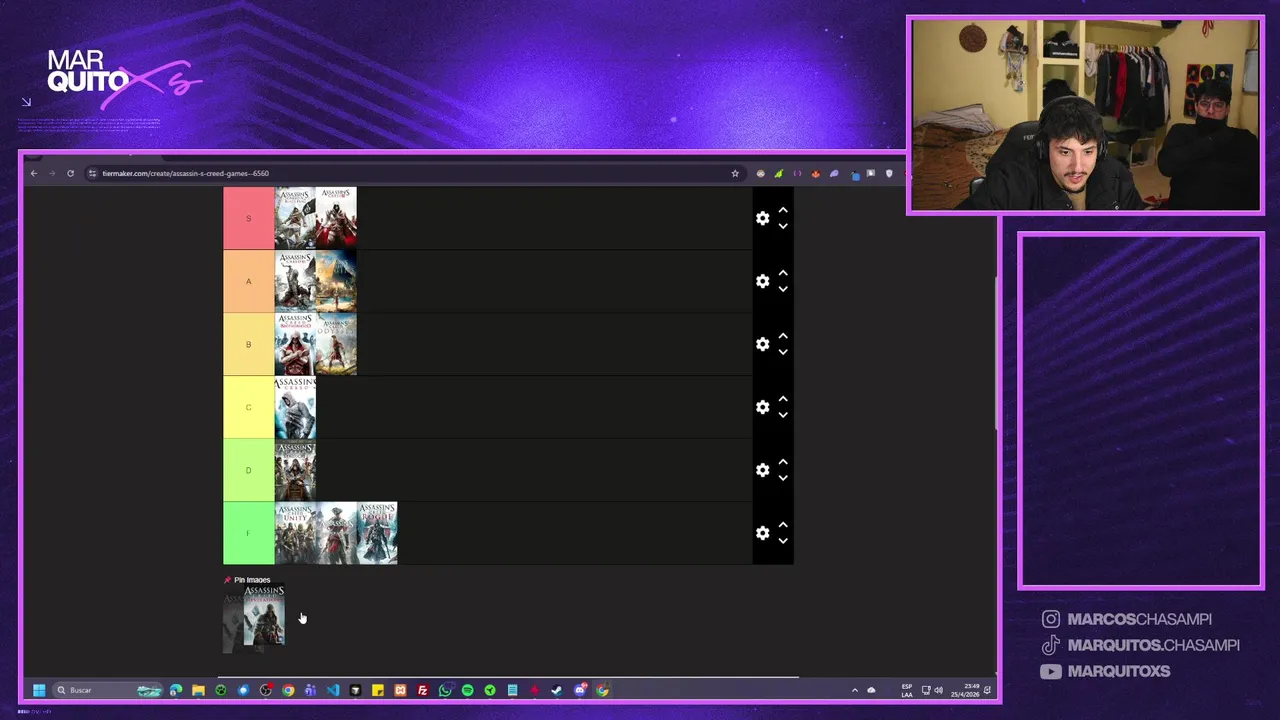
Task: Click the browser back arrow
Action: [x=33, y=173]
